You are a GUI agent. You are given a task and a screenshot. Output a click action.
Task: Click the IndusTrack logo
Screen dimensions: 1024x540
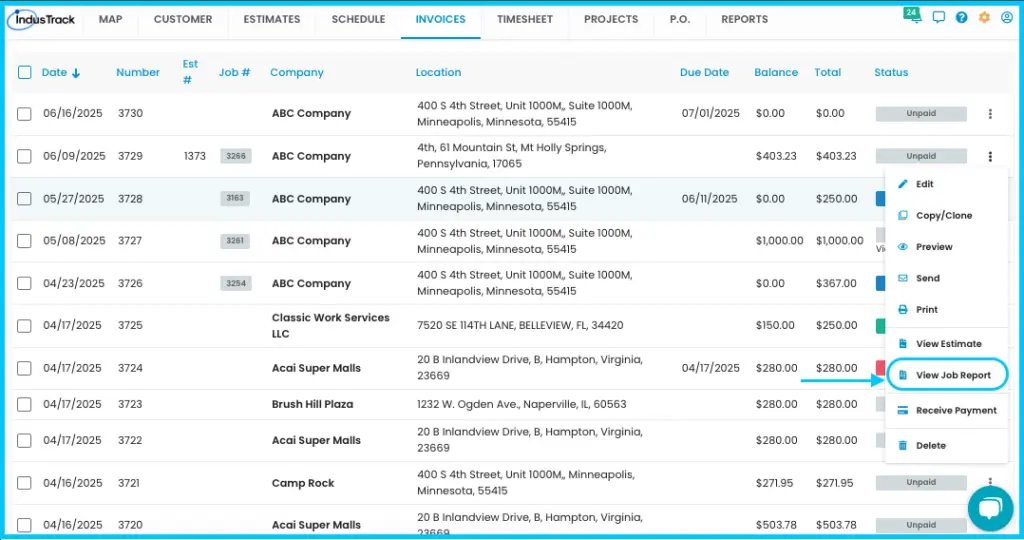43,19
